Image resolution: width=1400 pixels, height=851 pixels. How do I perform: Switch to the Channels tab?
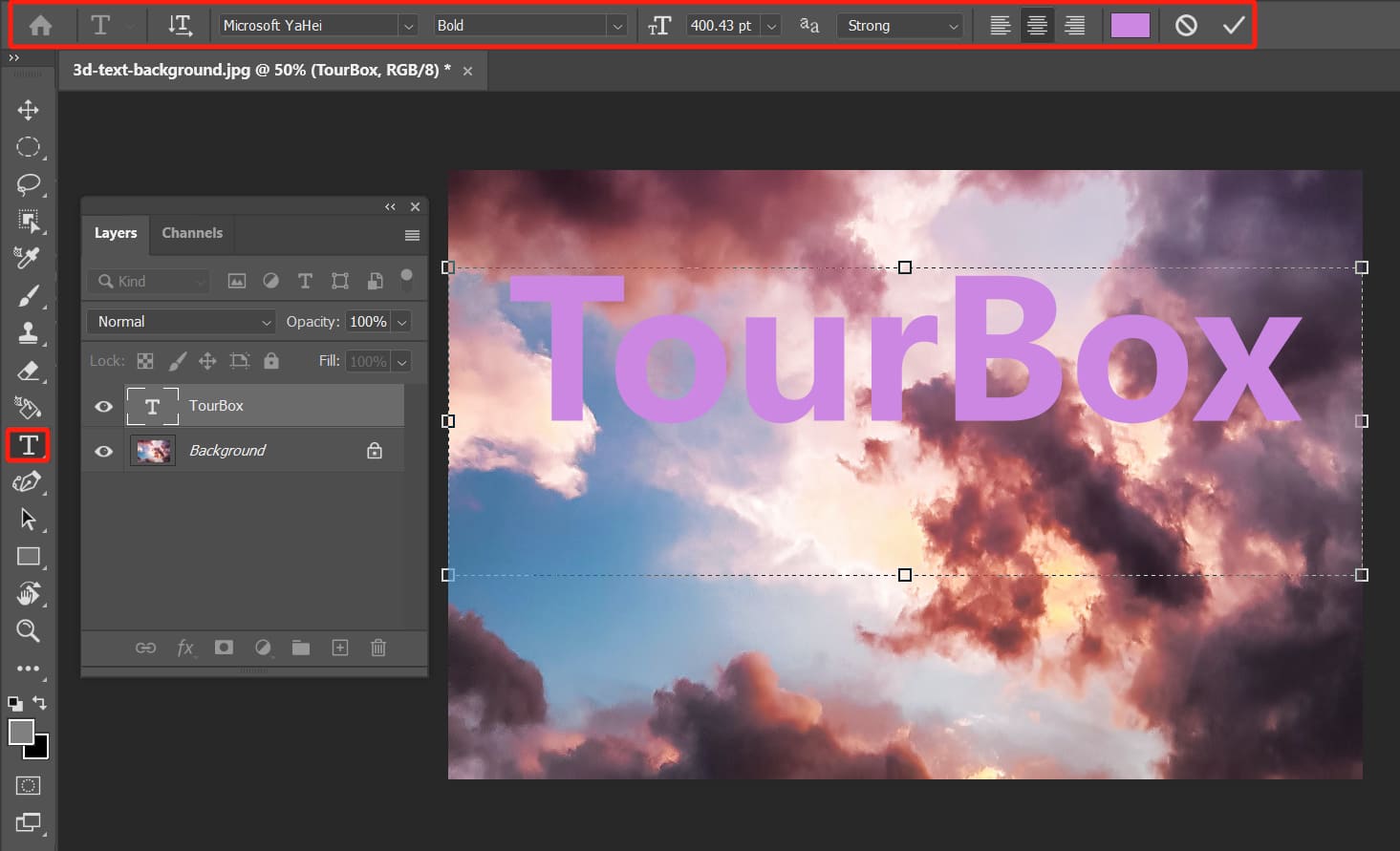tap(192, 233)
